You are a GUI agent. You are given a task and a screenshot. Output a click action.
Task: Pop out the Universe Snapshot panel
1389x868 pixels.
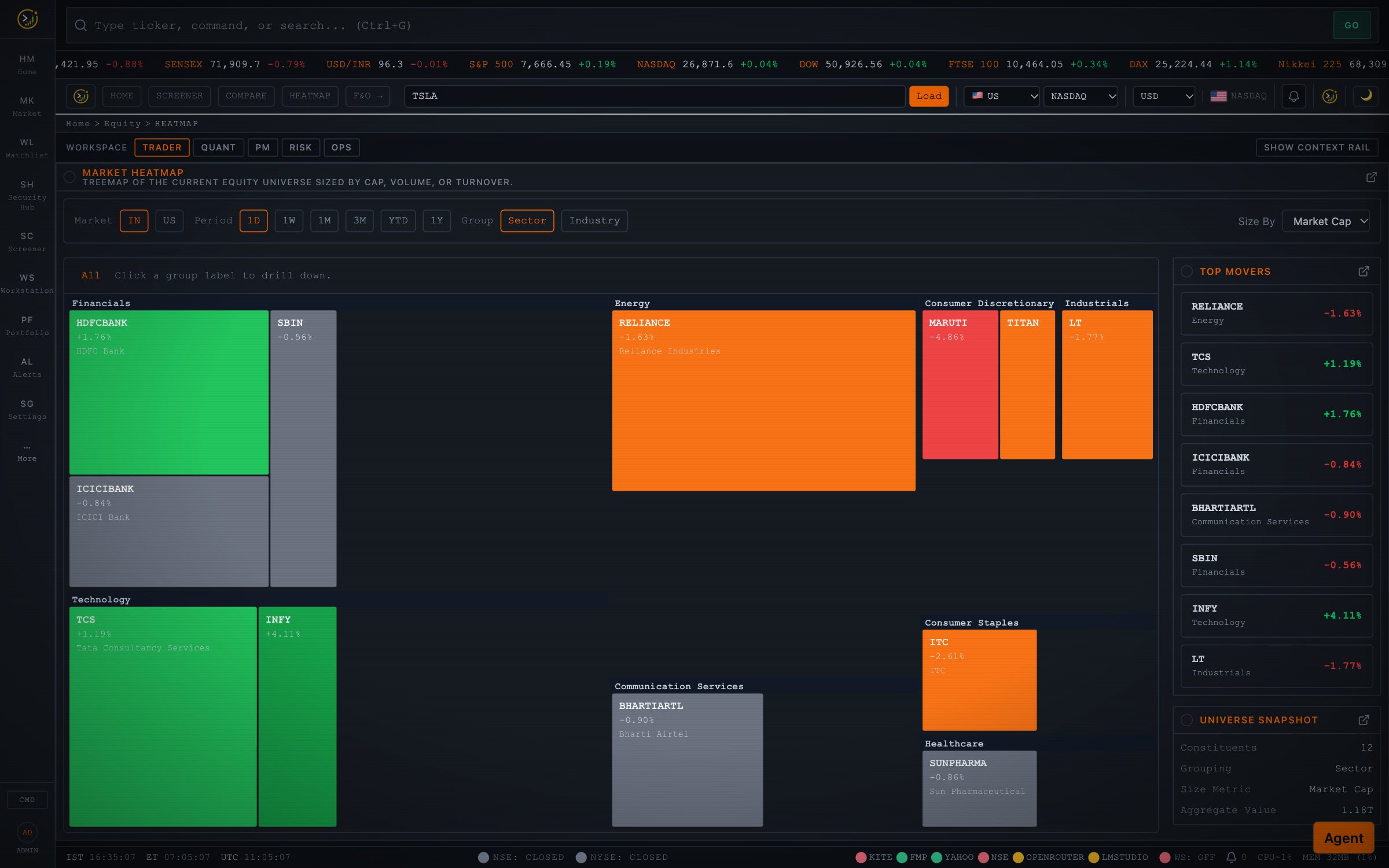point(1364,720)
